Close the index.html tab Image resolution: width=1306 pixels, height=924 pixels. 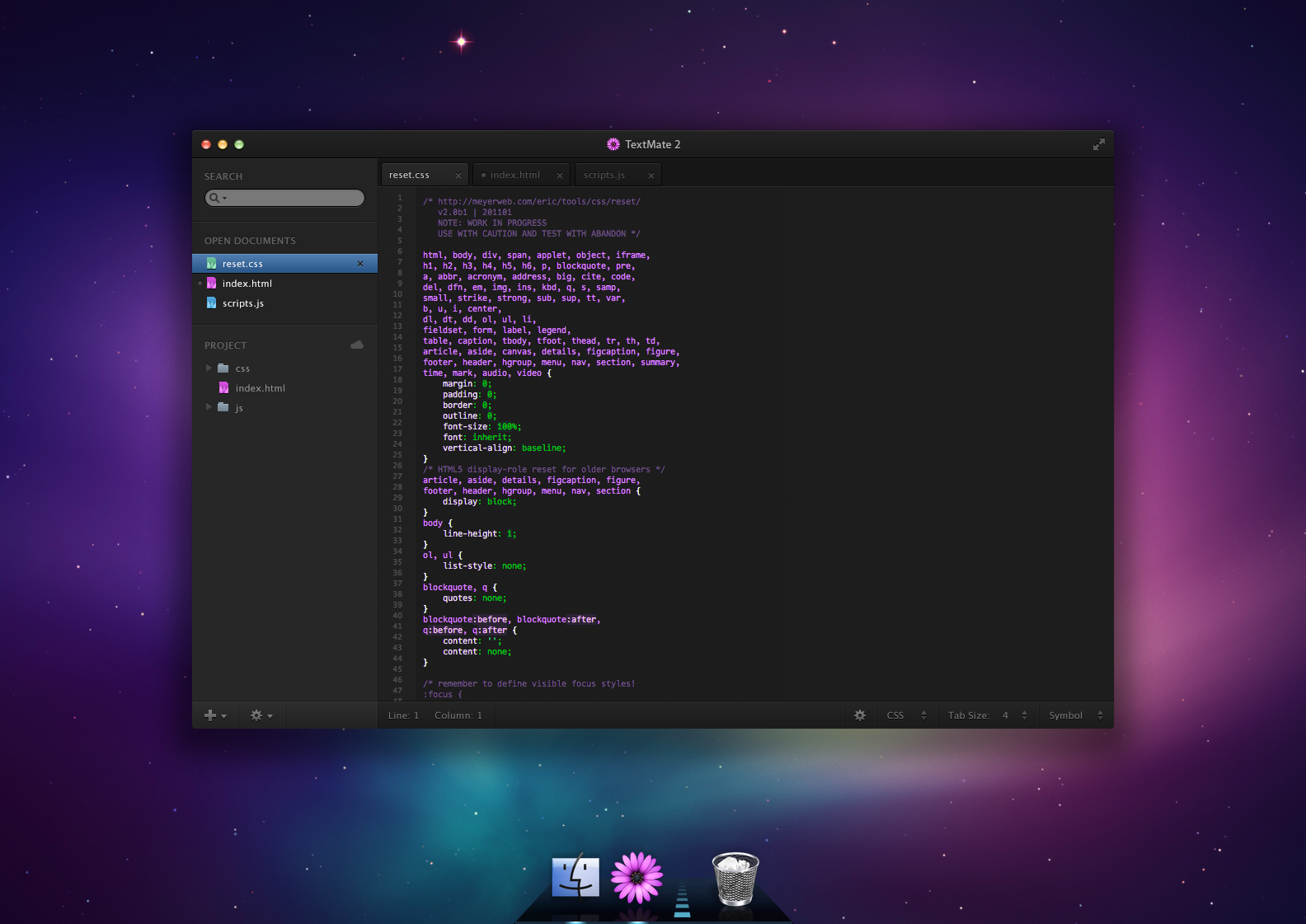559,176
